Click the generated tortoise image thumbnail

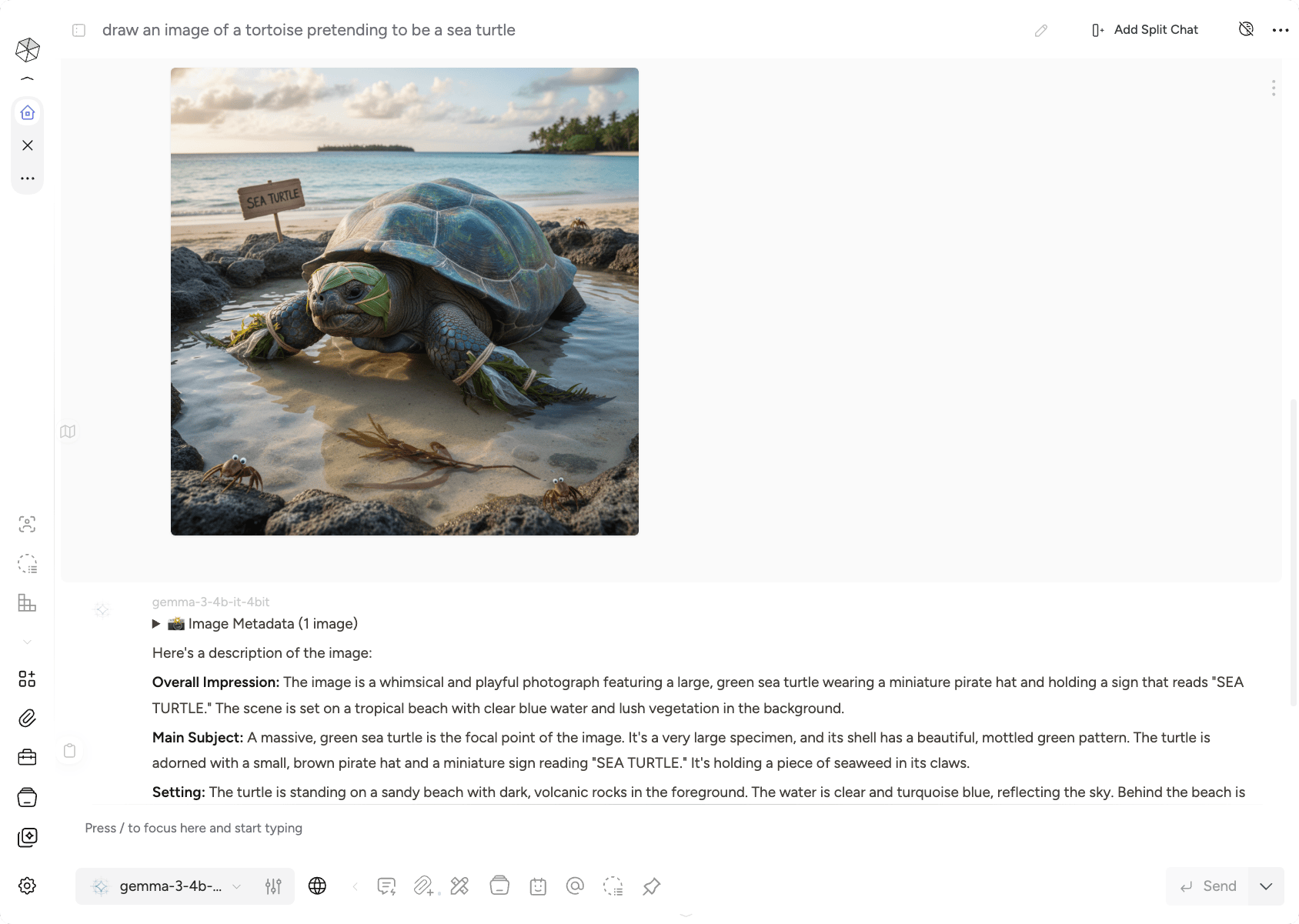point(405,302)
